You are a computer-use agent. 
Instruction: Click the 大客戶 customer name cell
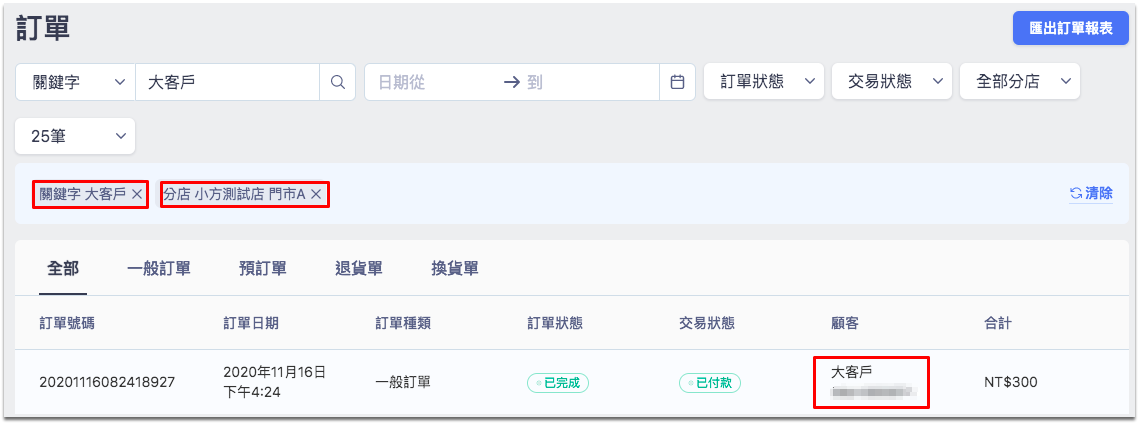851,371
